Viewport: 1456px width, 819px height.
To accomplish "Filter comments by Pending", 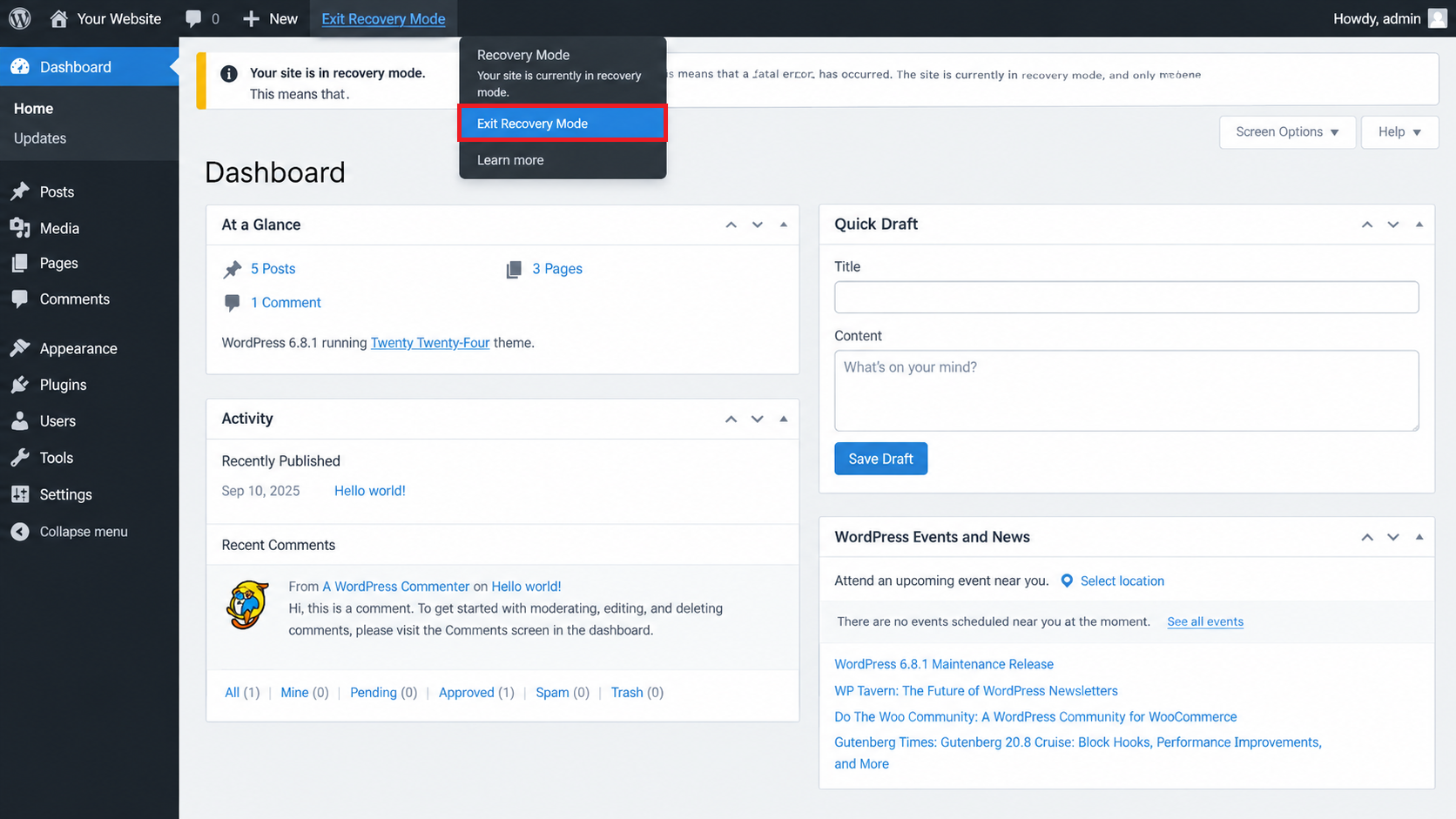I will pos(373,693).
